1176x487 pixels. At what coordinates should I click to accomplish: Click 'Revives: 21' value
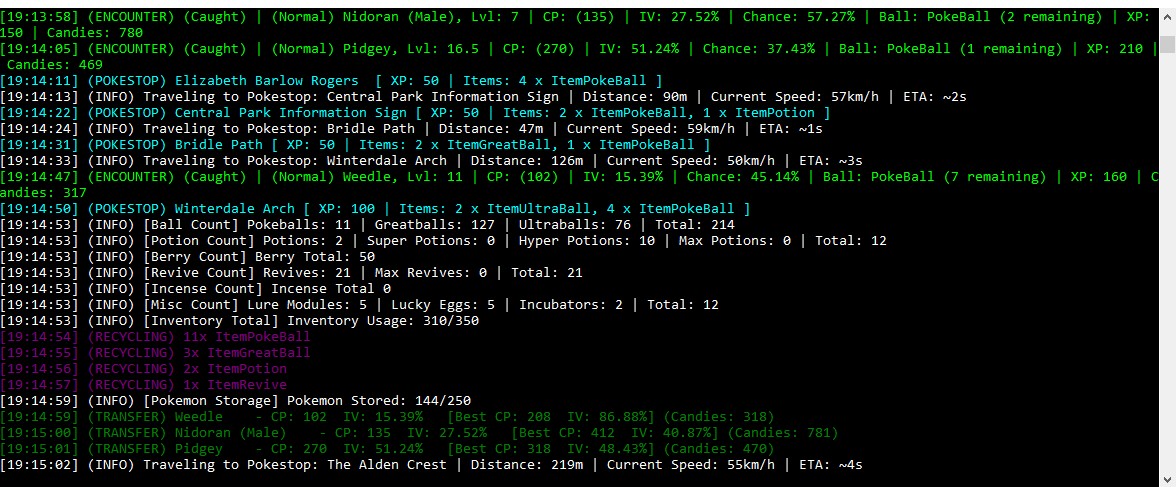(x=306, y=272)
